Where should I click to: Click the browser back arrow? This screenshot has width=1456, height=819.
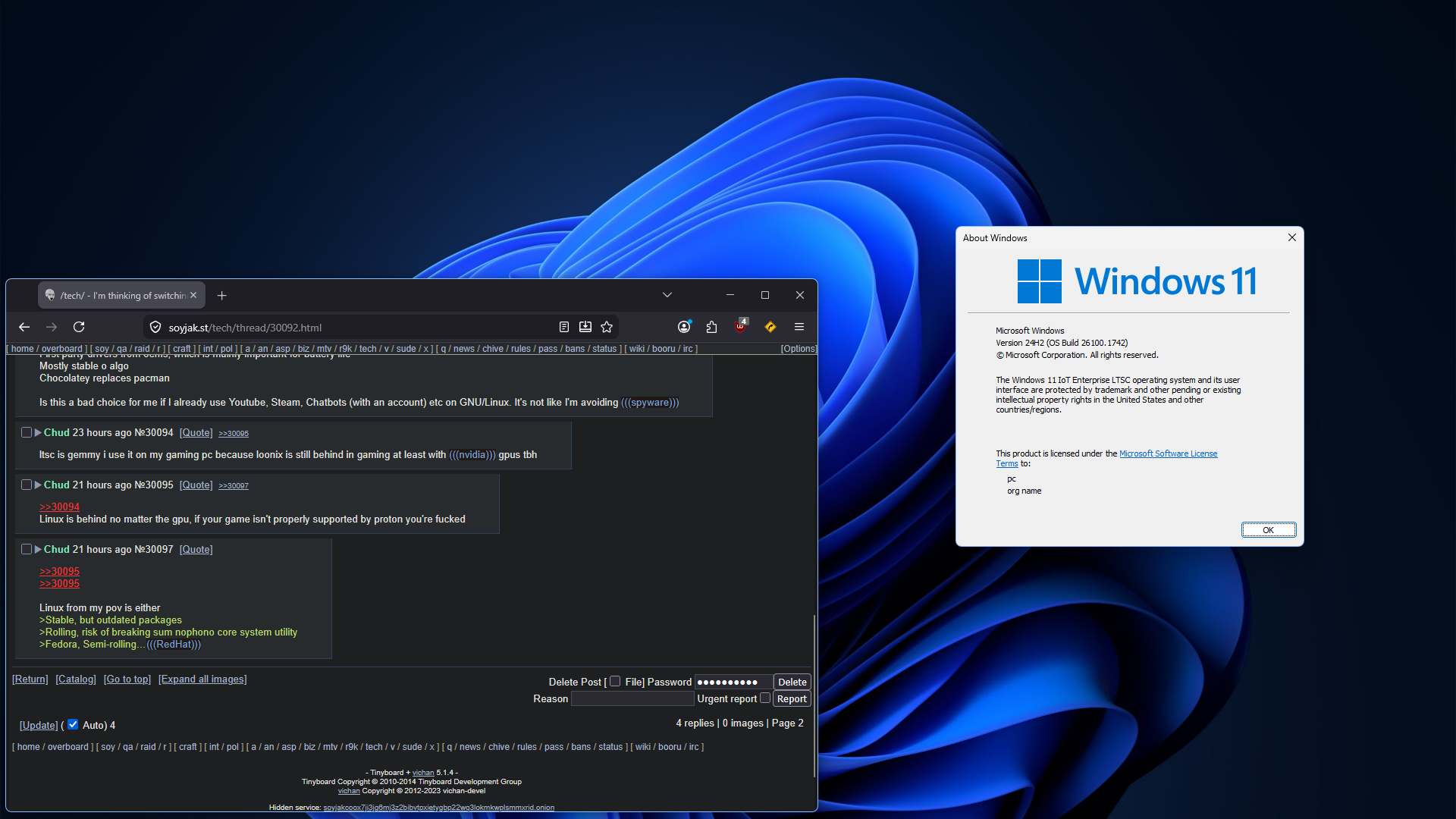(x=24, y=327)
